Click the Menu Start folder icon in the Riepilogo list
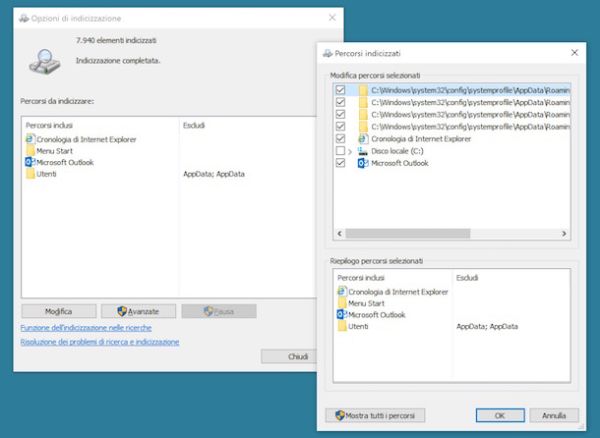Screen dimensions: 600x438 [342, 303]
